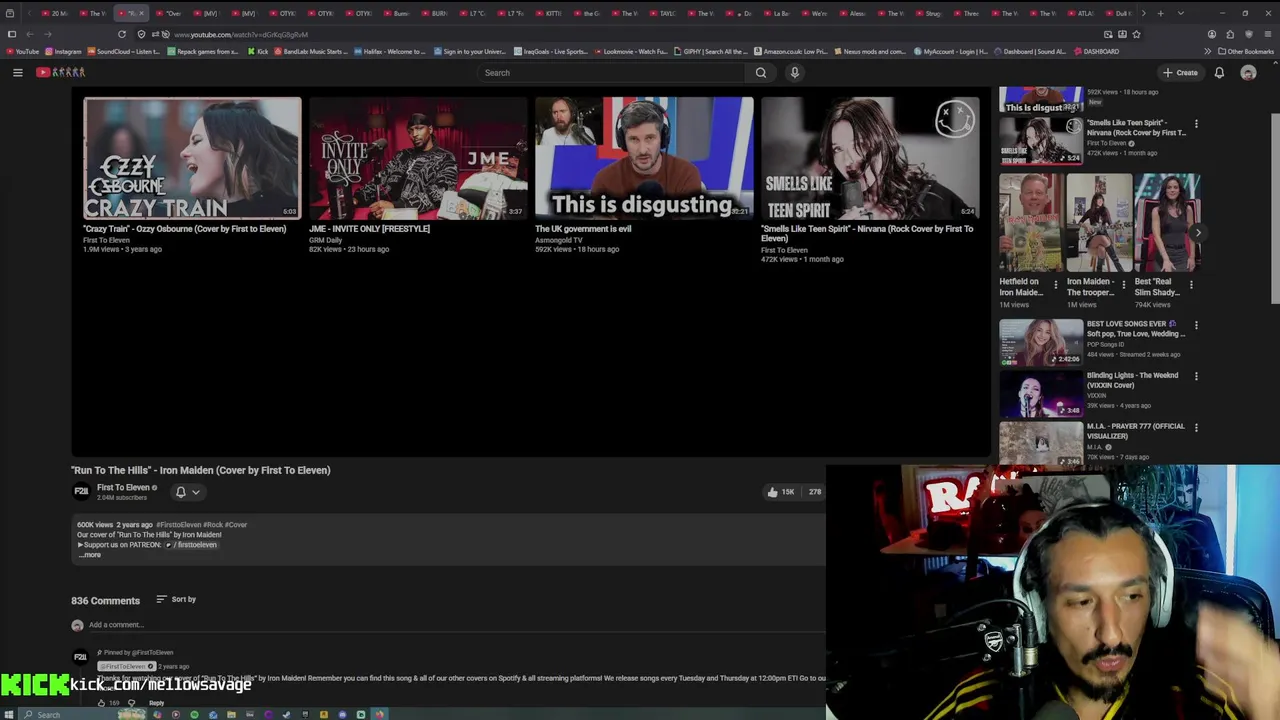Open YouTube notifications bell
The height and width of the screenshot is (720, 1280).
click(1219, 72)
